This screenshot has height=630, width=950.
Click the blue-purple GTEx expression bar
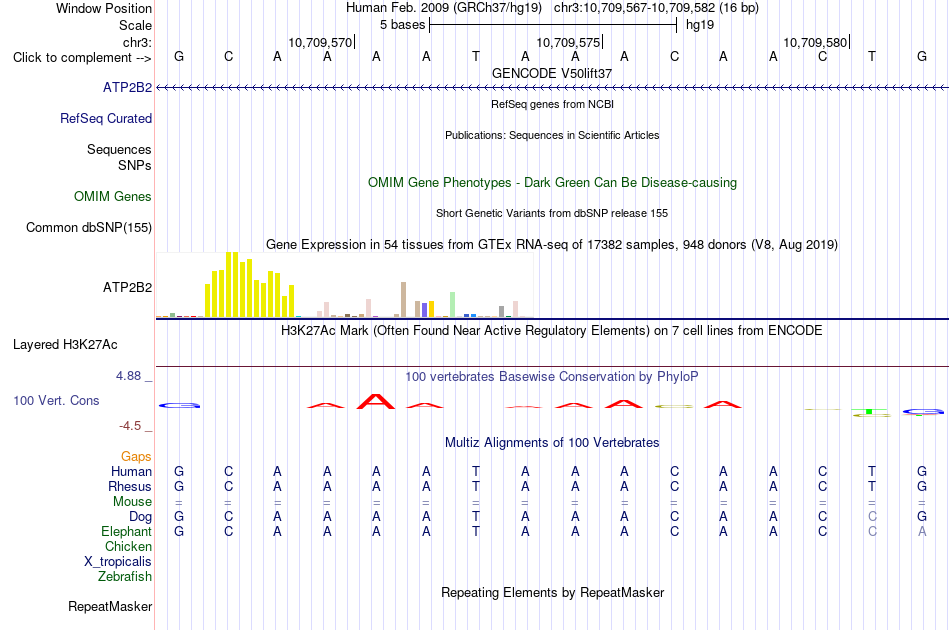(x=425, y=310)
